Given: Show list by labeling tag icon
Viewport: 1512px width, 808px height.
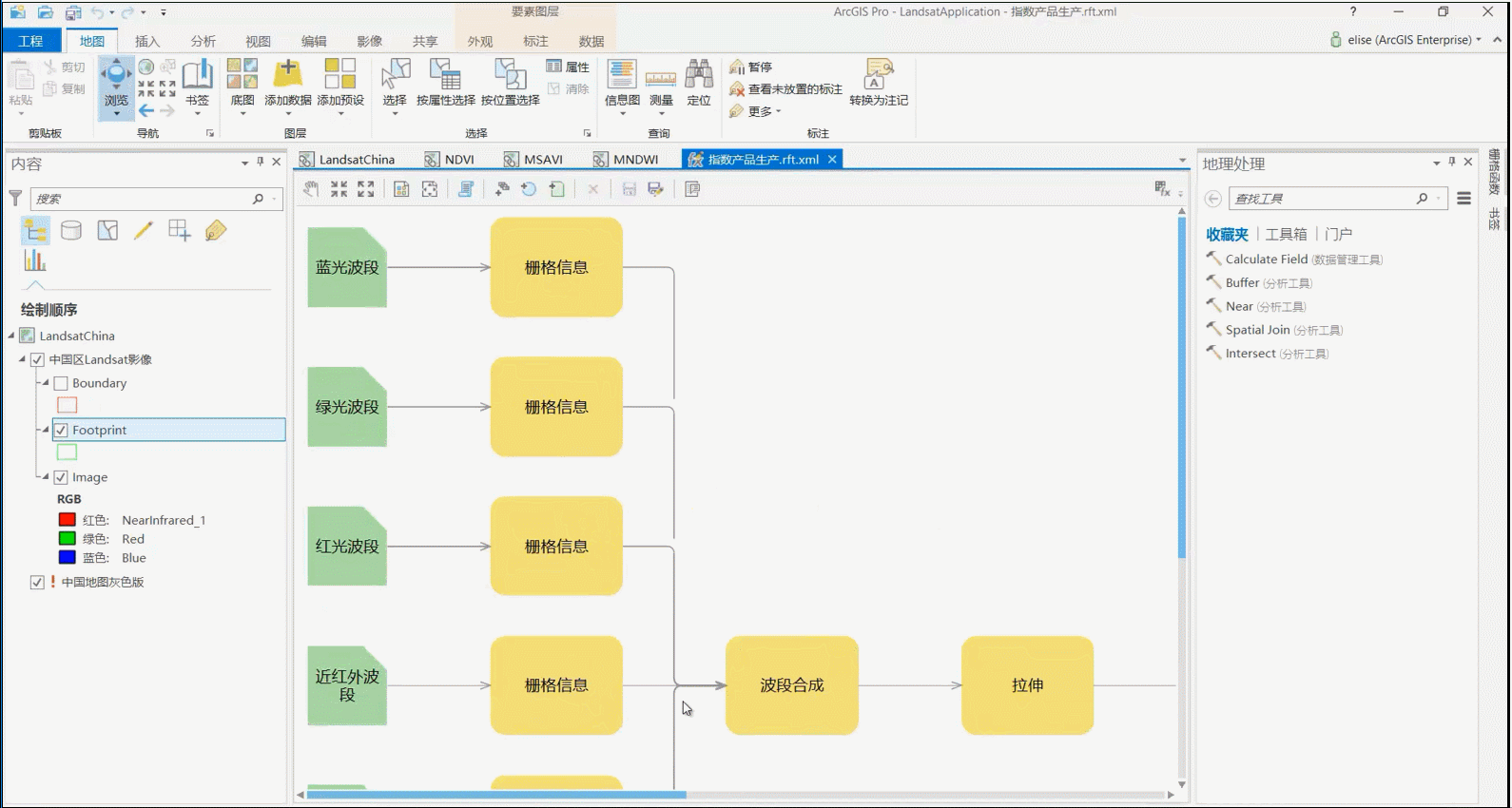Looking at the screenshot, I should point(216,230).
